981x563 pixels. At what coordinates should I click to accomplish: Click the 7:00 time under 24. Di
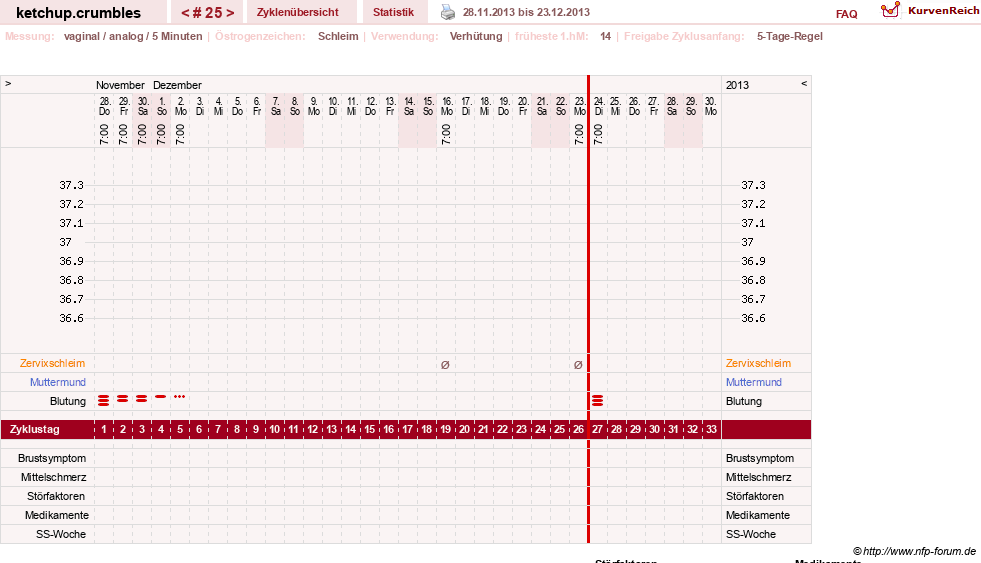(597, 134)
